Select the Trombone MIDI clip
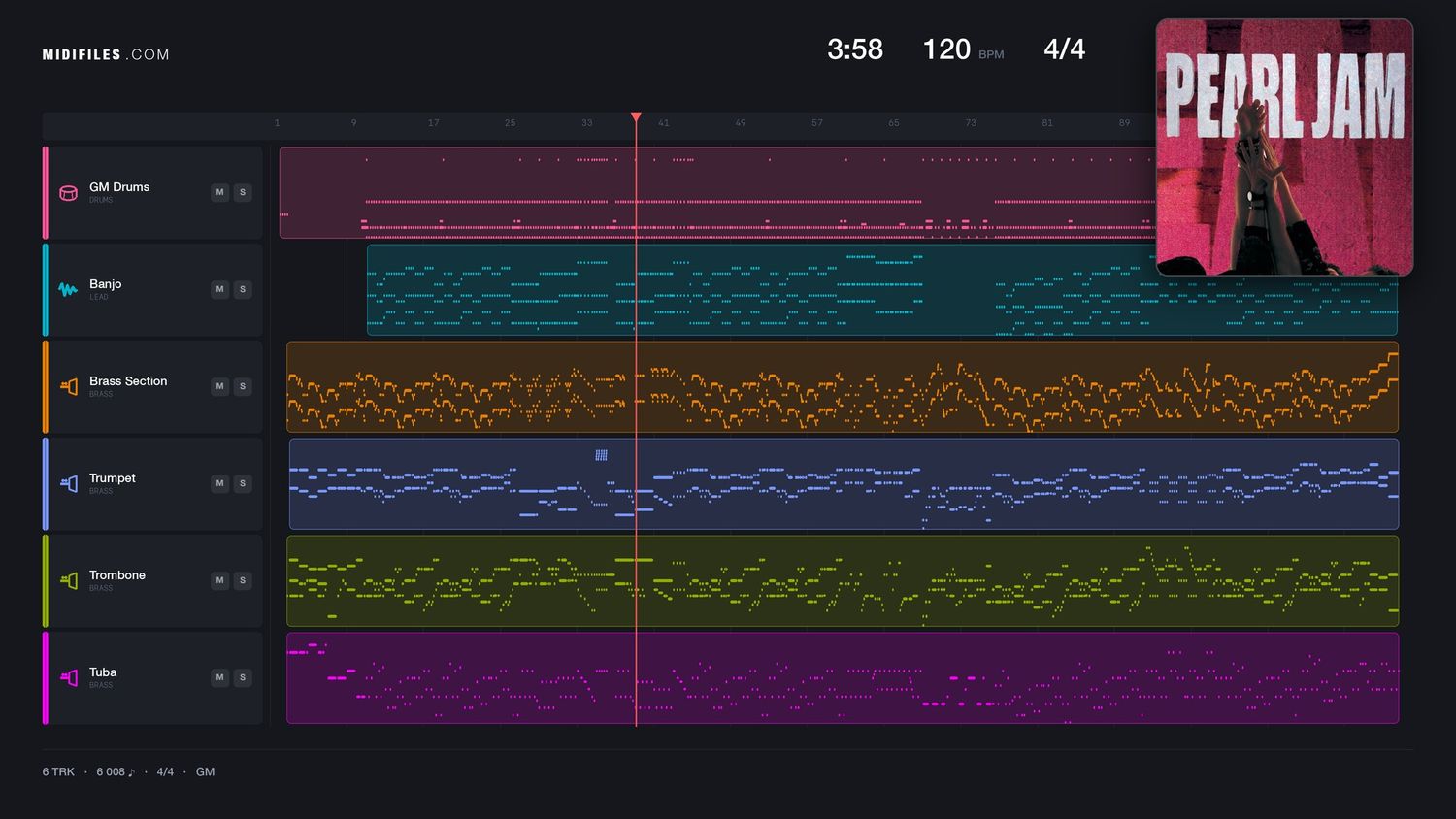Viewport: 1456px width, 819px height. pyautogui.click(x=843, y=581)
